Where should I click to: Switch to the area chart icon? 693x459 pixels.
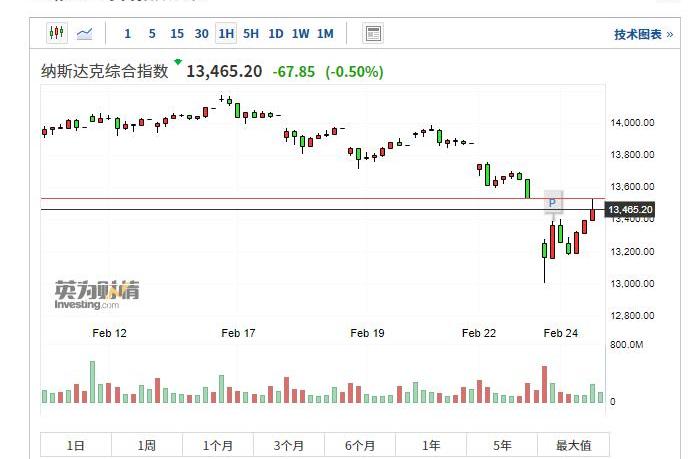click(x=84, y=34)
